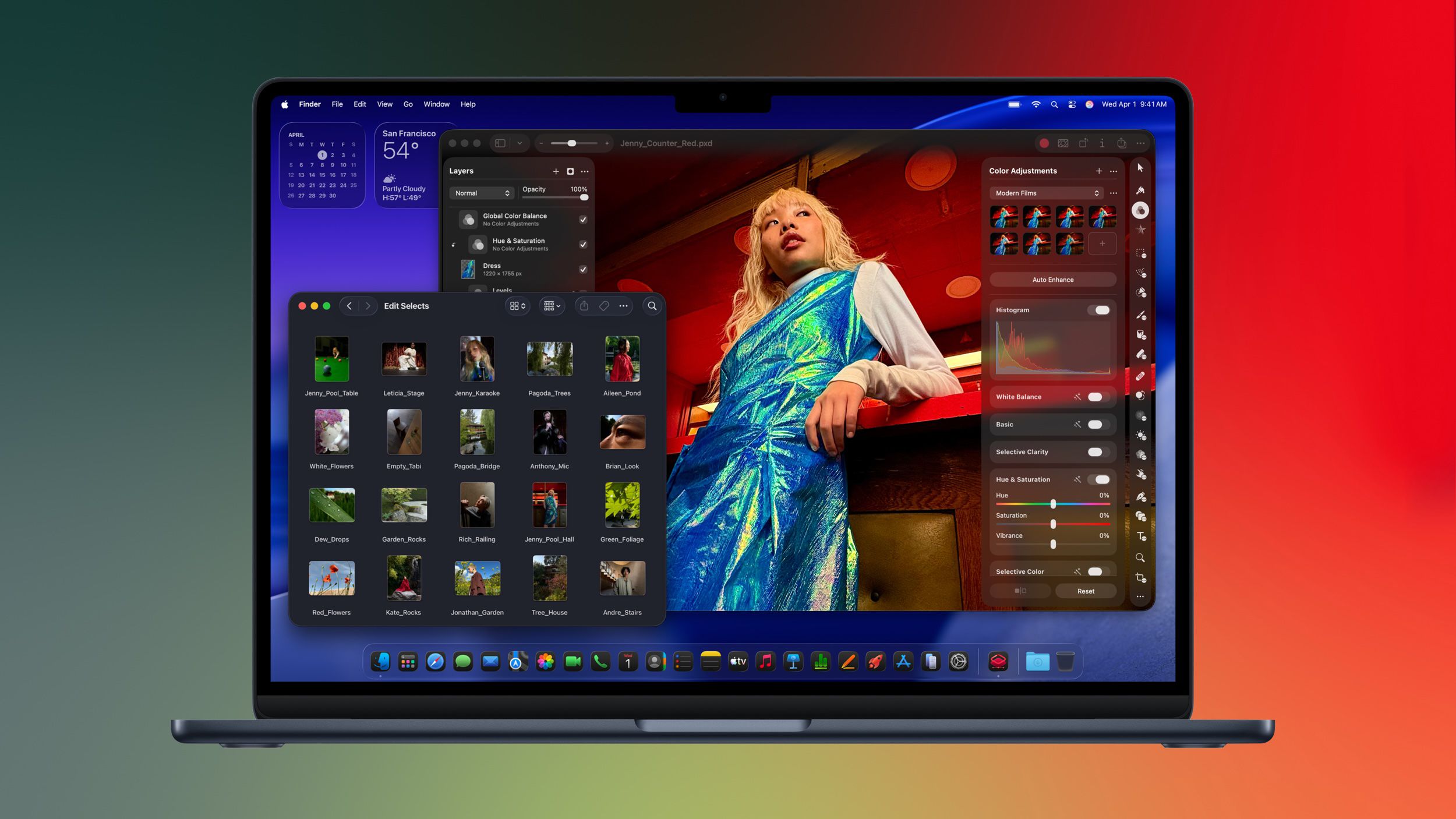Select the Arrange arrow tool in Pixelmator
This screenshot has height=819, width=1456.
point(1140,168)
